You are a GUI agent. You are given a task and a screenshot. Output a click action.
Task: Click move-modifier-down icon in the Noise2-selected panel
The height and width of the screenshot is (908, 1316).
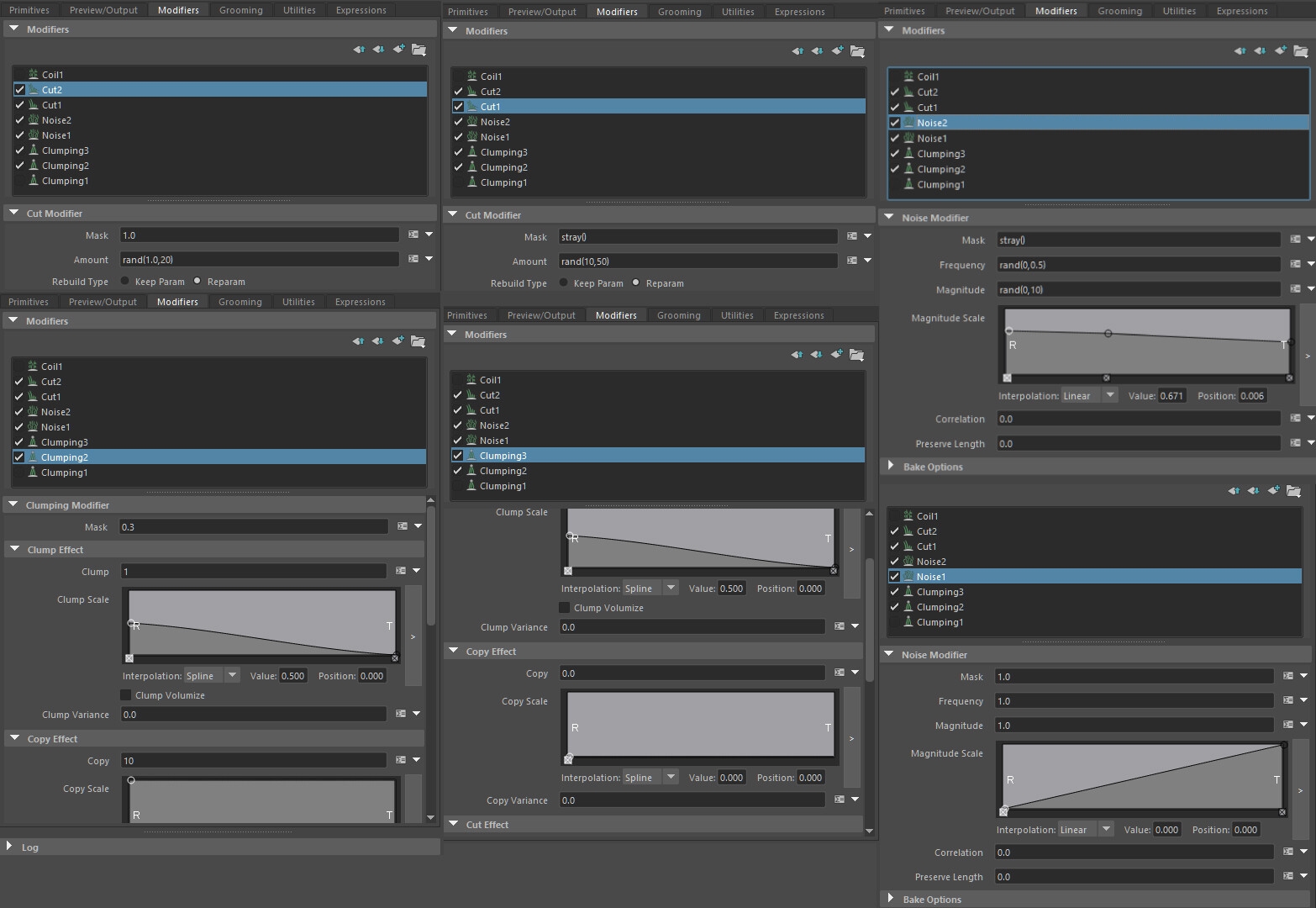(1260, 50)
